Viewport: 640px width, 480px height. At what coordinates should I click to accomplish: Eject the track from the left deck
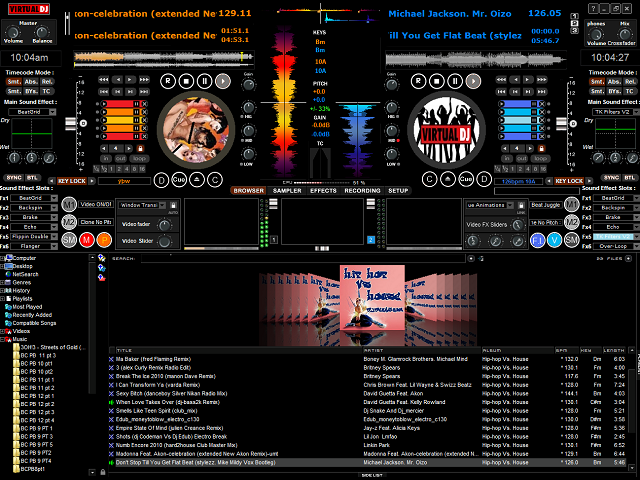click(x=197, y=180)
